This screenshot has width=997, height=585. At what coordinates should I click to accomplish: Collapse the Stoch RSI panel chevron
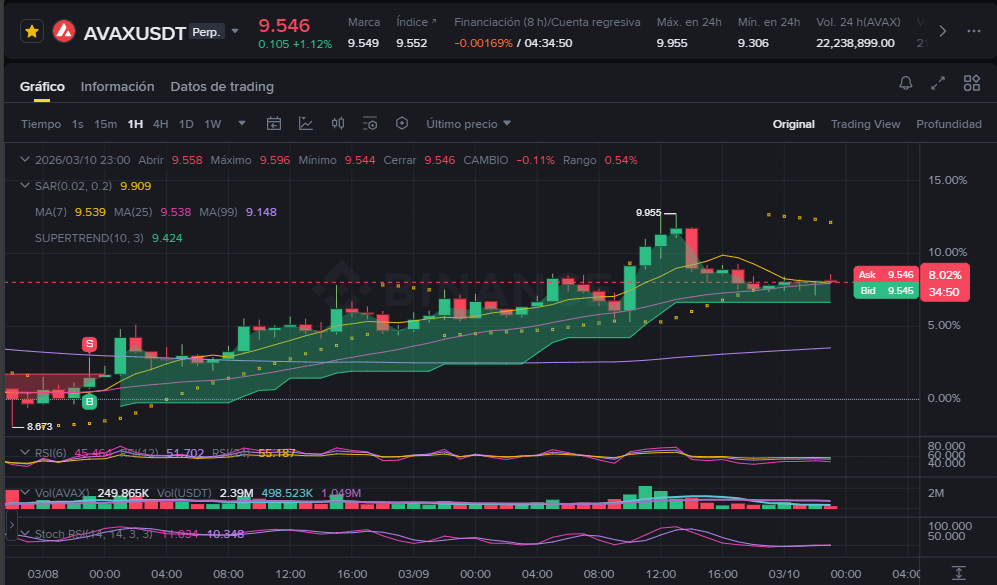click(25, 533)
